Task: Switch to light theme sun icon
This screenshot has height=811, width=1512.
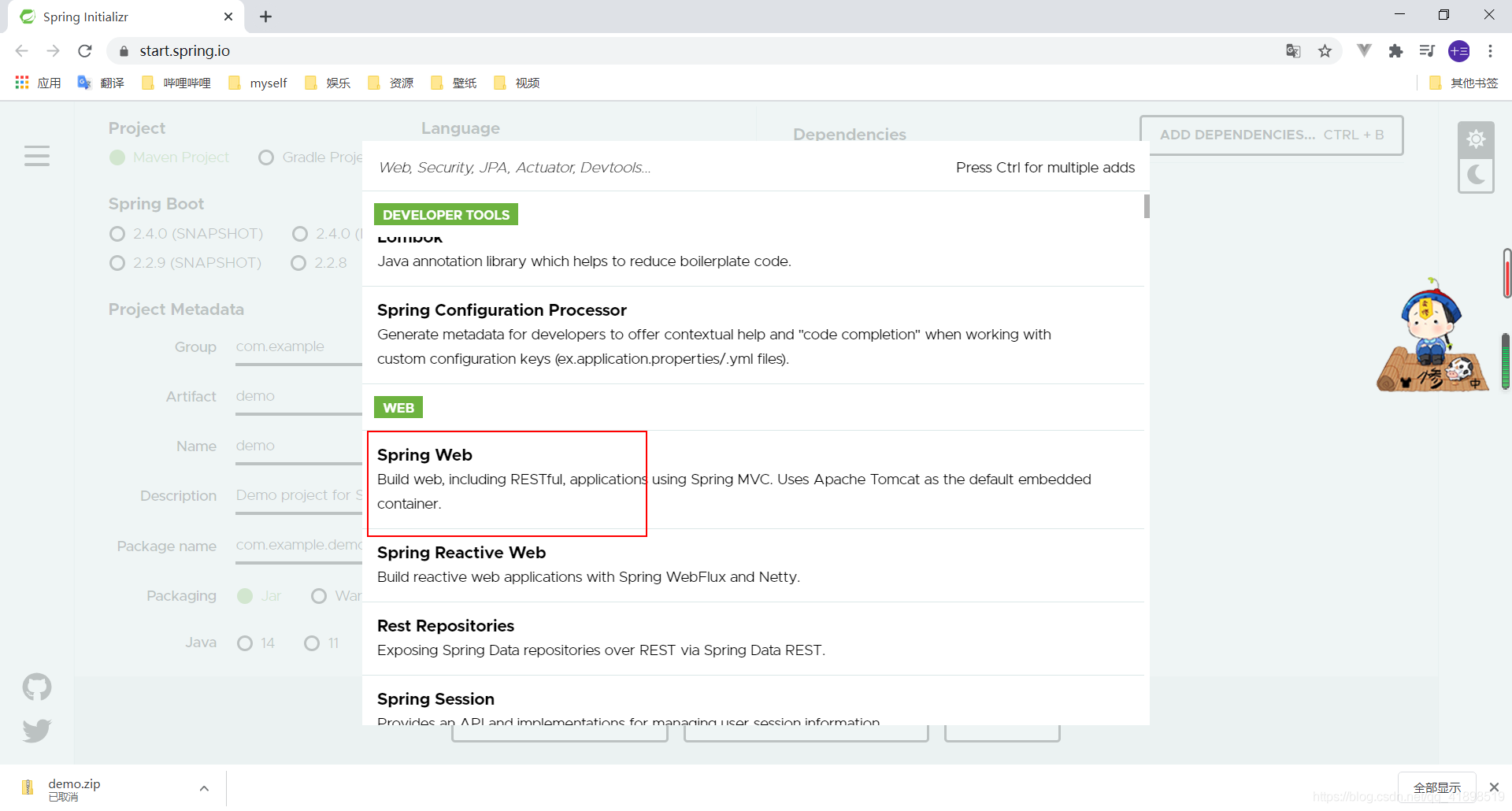Action: click(1476, 139)
